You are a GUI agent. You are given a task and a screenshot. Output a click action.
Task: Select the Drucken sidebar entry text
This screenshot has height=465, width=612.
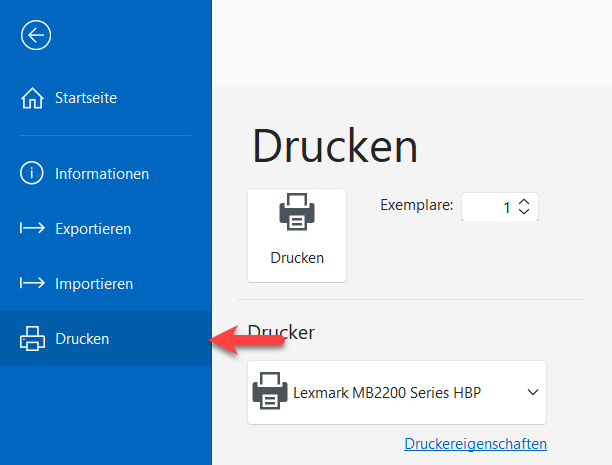coord(82,339)
